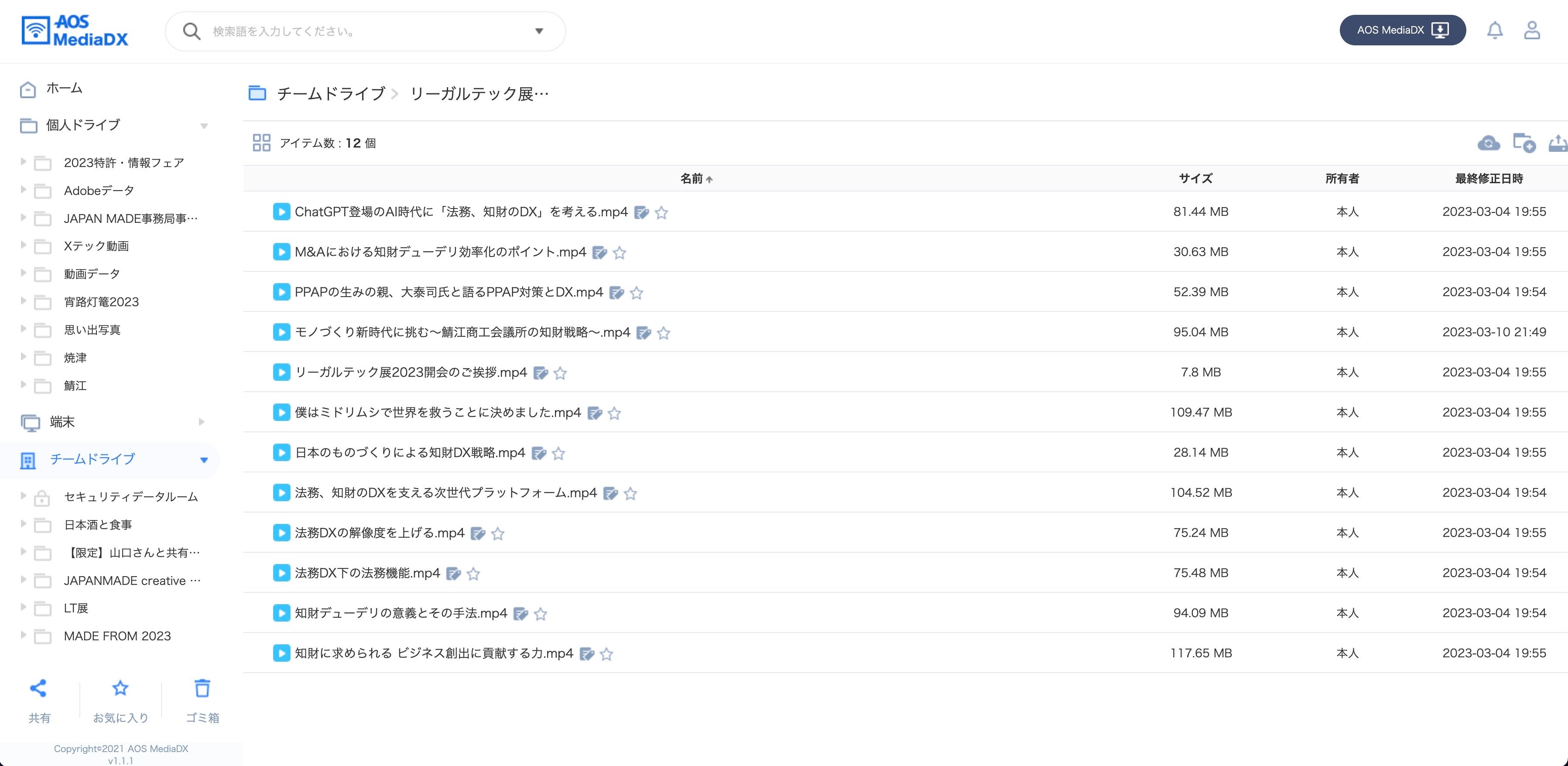1568x766 pixels.
Task: Click チームドライブ breadcrumb link
Action: (331, 94)
